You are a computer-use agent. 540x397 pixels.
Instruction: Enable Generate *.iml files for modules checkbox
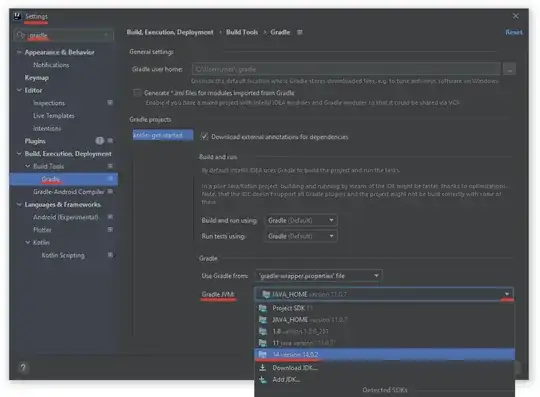click(x=137, y=93)
